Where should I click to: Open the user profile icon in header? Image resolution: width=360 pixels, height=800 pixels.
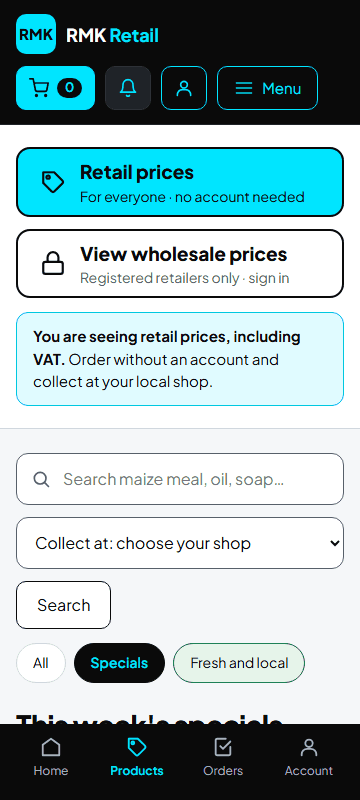tap(184, 88)
